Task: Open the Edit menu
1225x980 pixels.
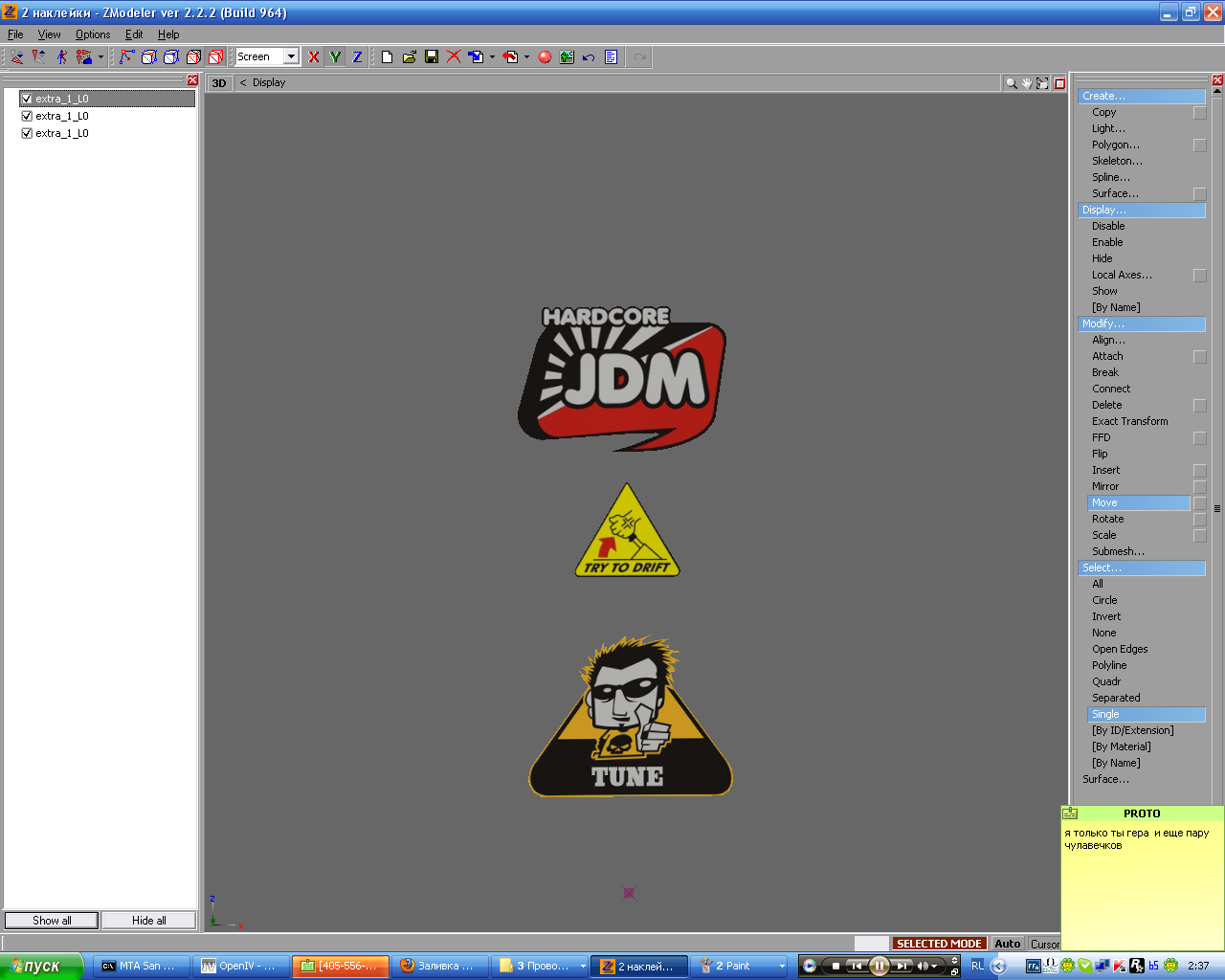Action: 134,34
